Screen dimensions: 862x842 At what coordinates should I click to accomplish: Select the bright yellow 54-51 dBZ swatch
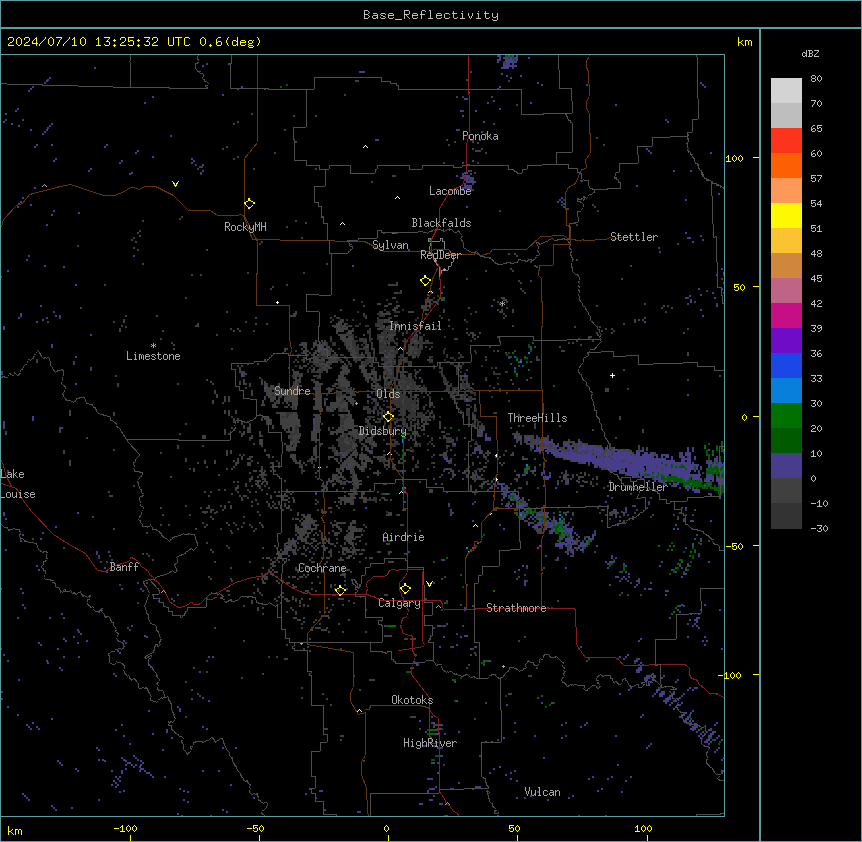pyautogui.click(x=786, y=215)
